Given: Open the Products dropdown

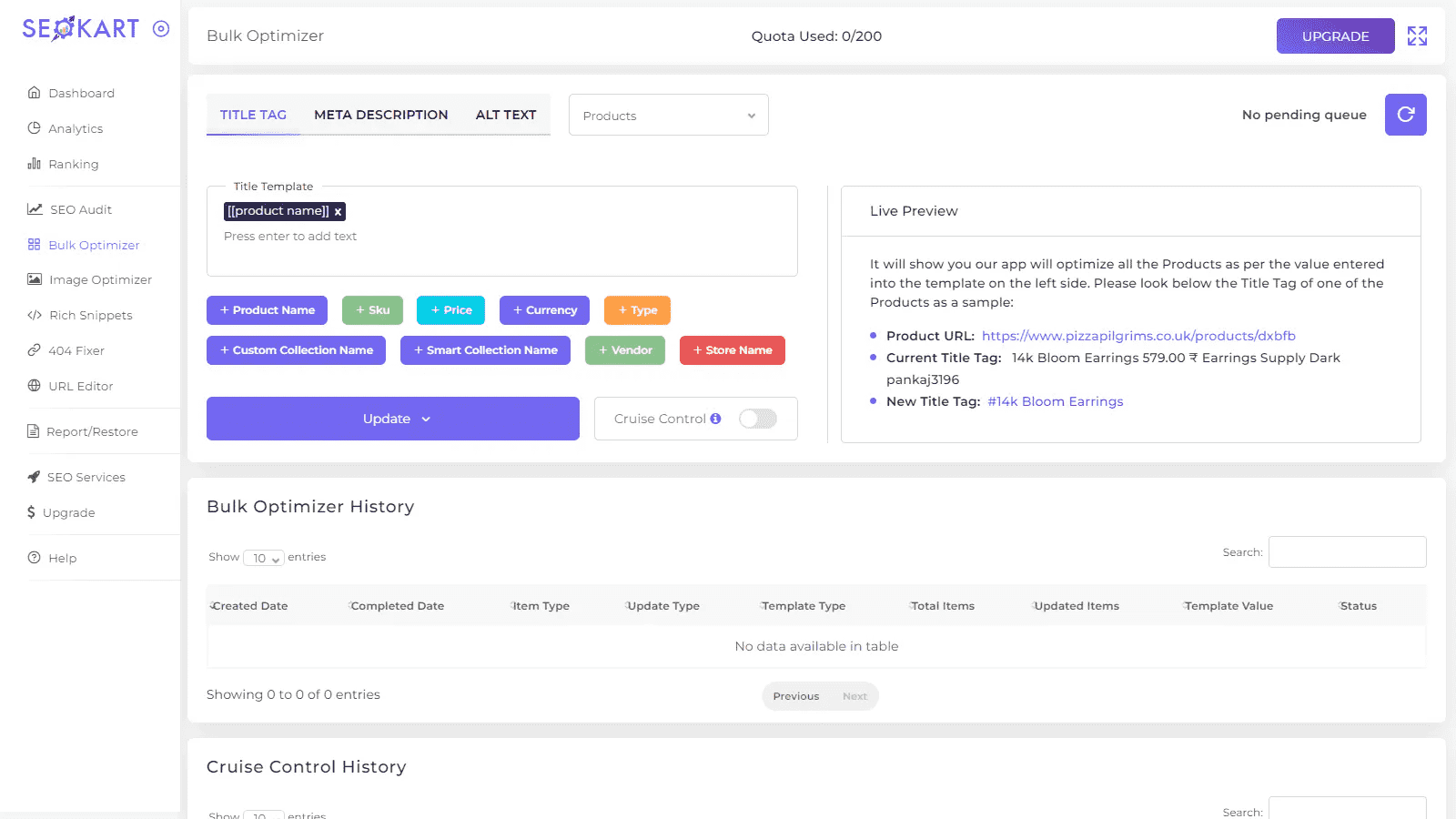Looking at the screenshot, I should (668, 116).
